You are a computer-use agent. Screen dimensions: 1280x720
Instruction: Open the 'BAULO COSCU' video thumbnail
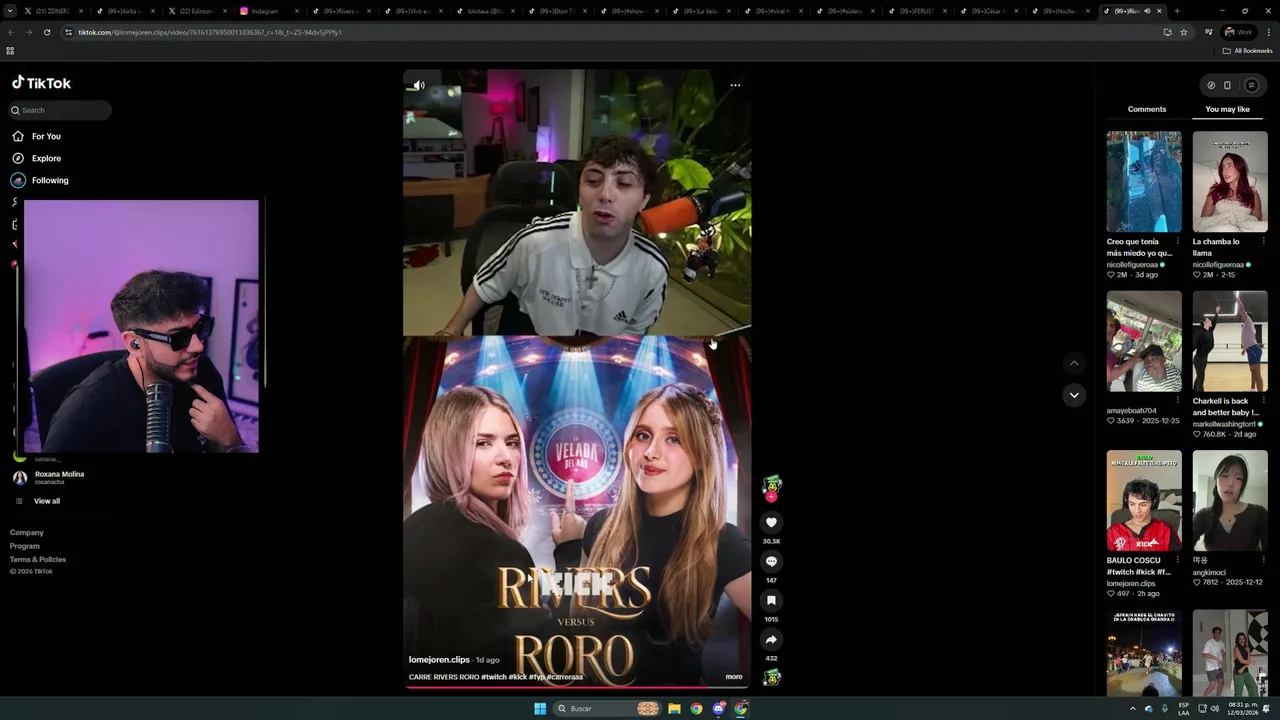pyautogui.click(x=1144, y=500)
